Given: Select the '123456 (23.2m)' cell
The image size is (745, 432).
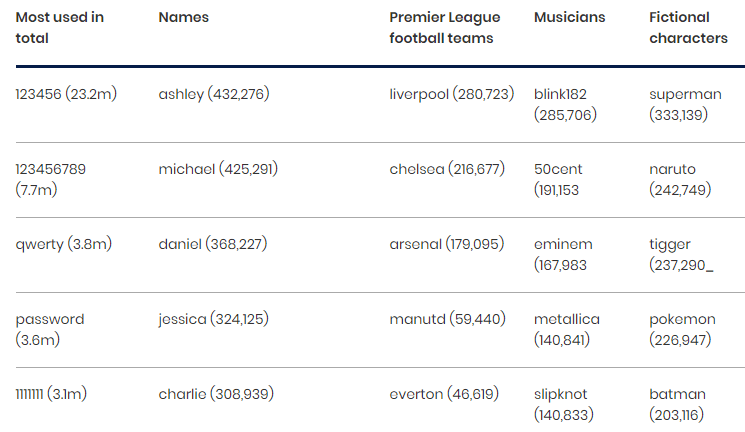Looking at the screenshot, I should click(66, 94).
